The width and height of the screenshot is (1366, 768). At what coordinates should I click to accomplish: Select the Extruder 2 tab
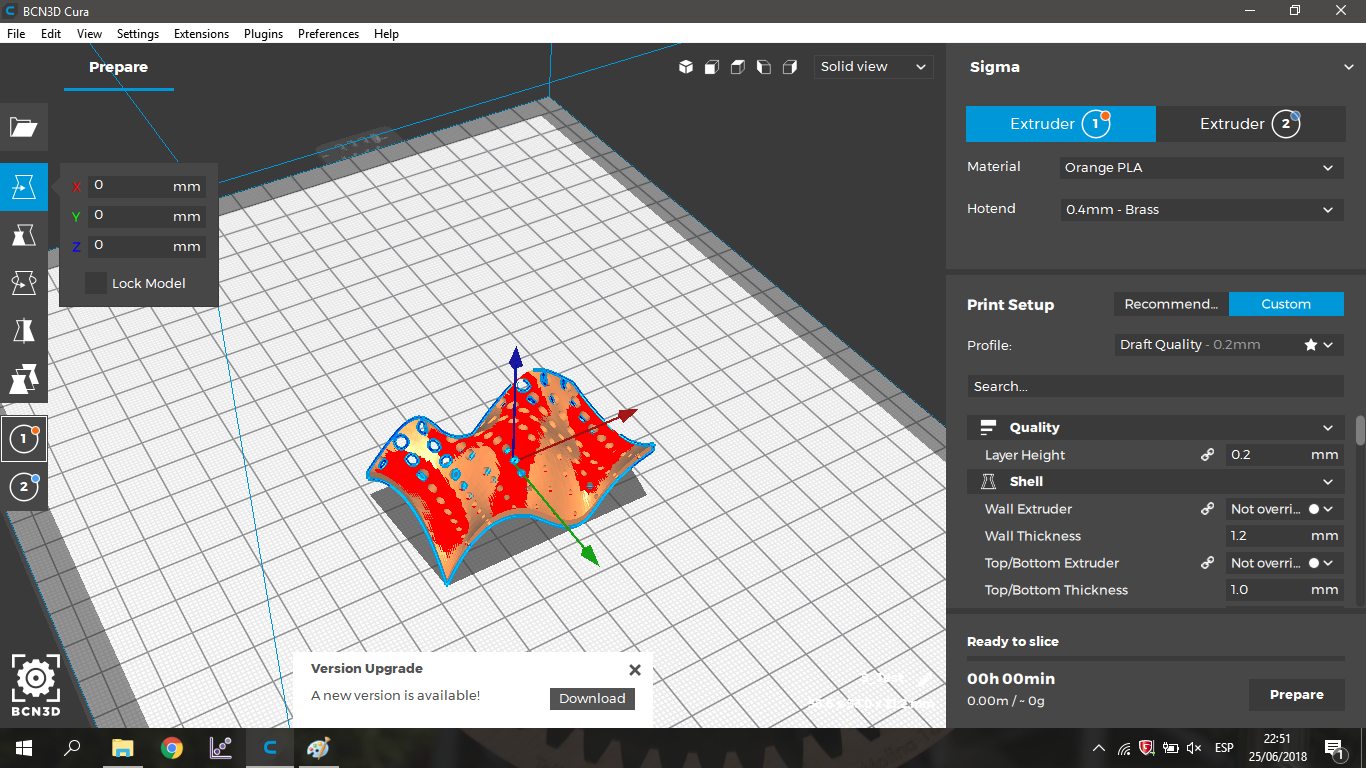click(1250, 124)
